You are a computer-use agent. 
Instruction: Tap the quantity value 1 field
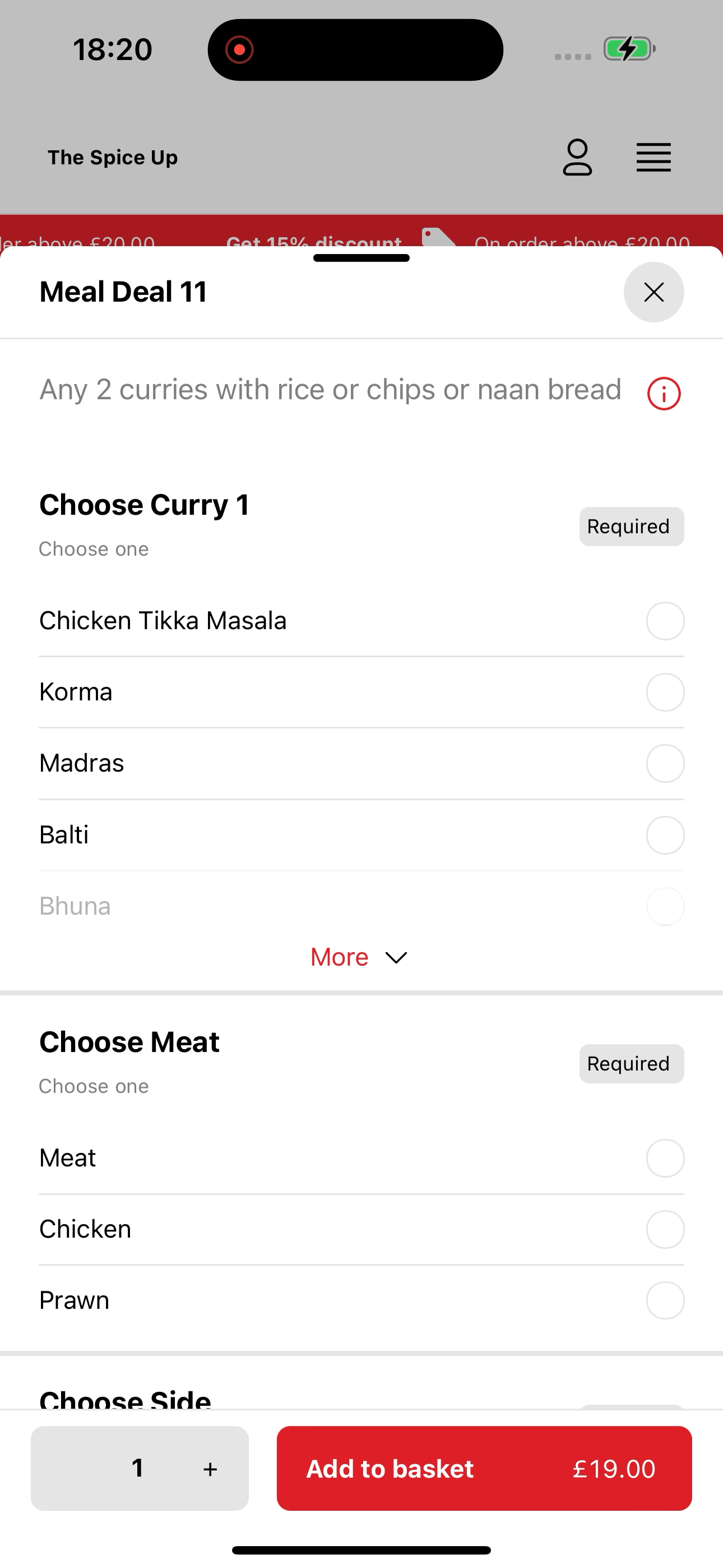[x=138, y=1468]
